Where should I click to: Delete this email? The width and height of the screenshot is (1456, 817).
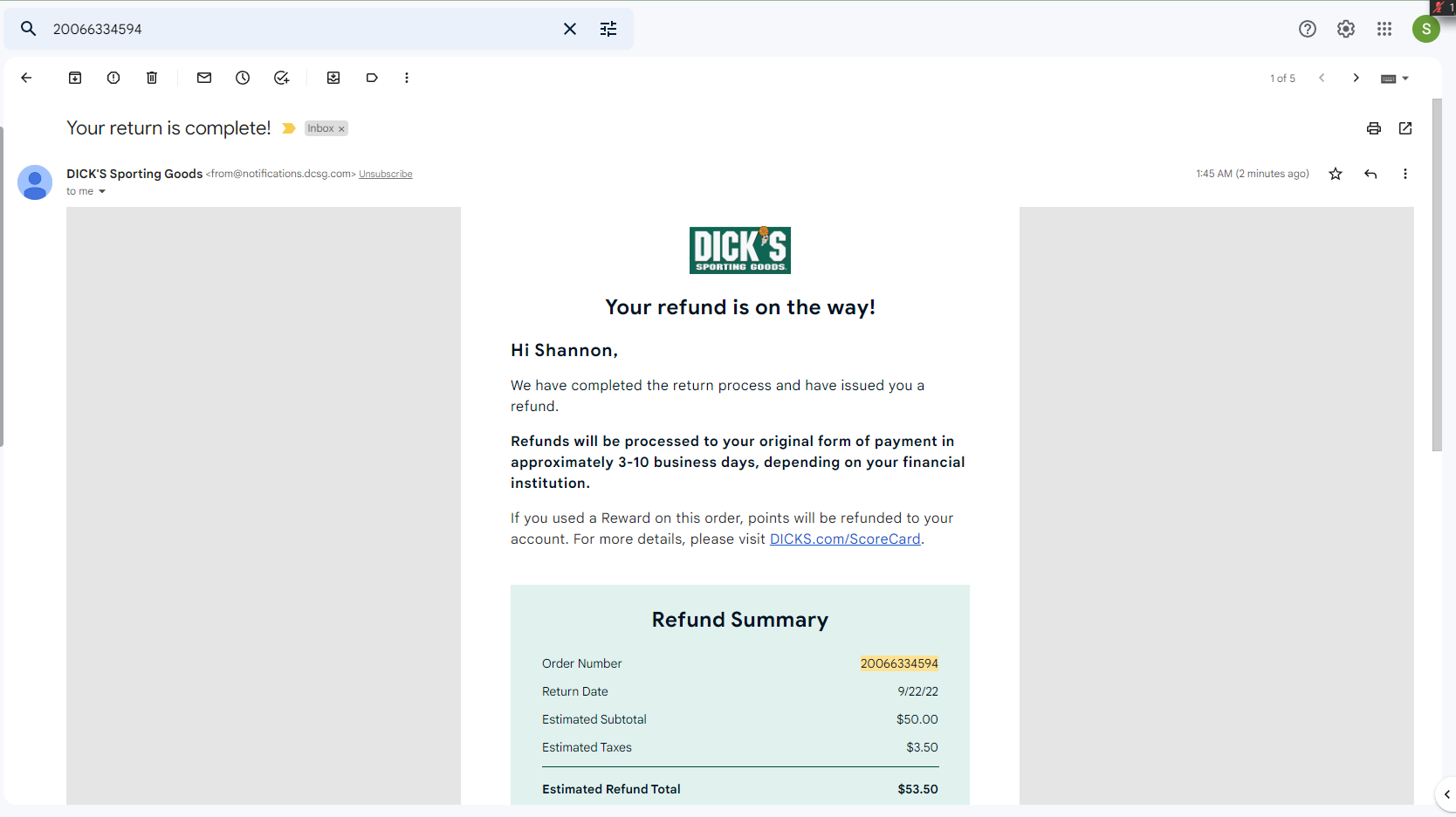coord(152,78)
